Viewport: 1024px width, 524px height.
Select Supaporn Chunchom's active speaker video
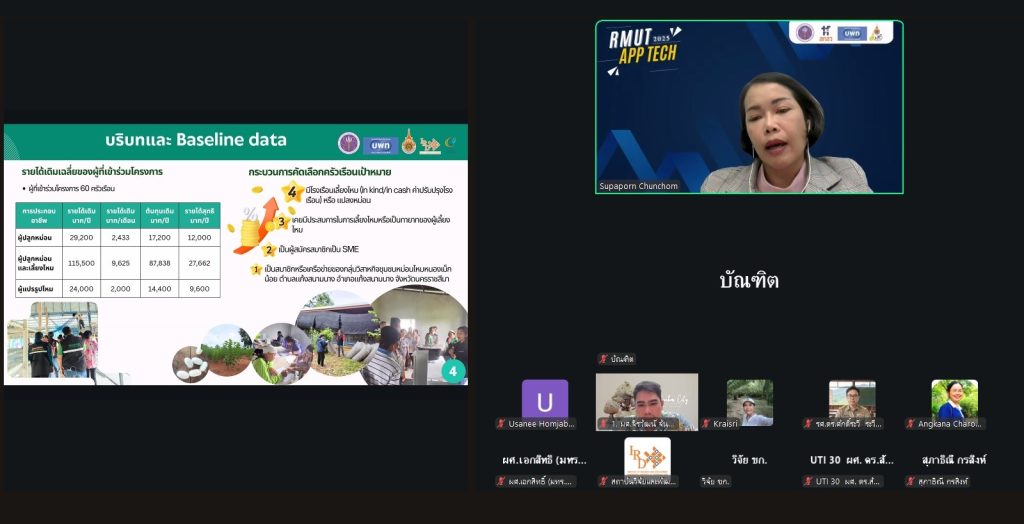(x=749, y=107)
